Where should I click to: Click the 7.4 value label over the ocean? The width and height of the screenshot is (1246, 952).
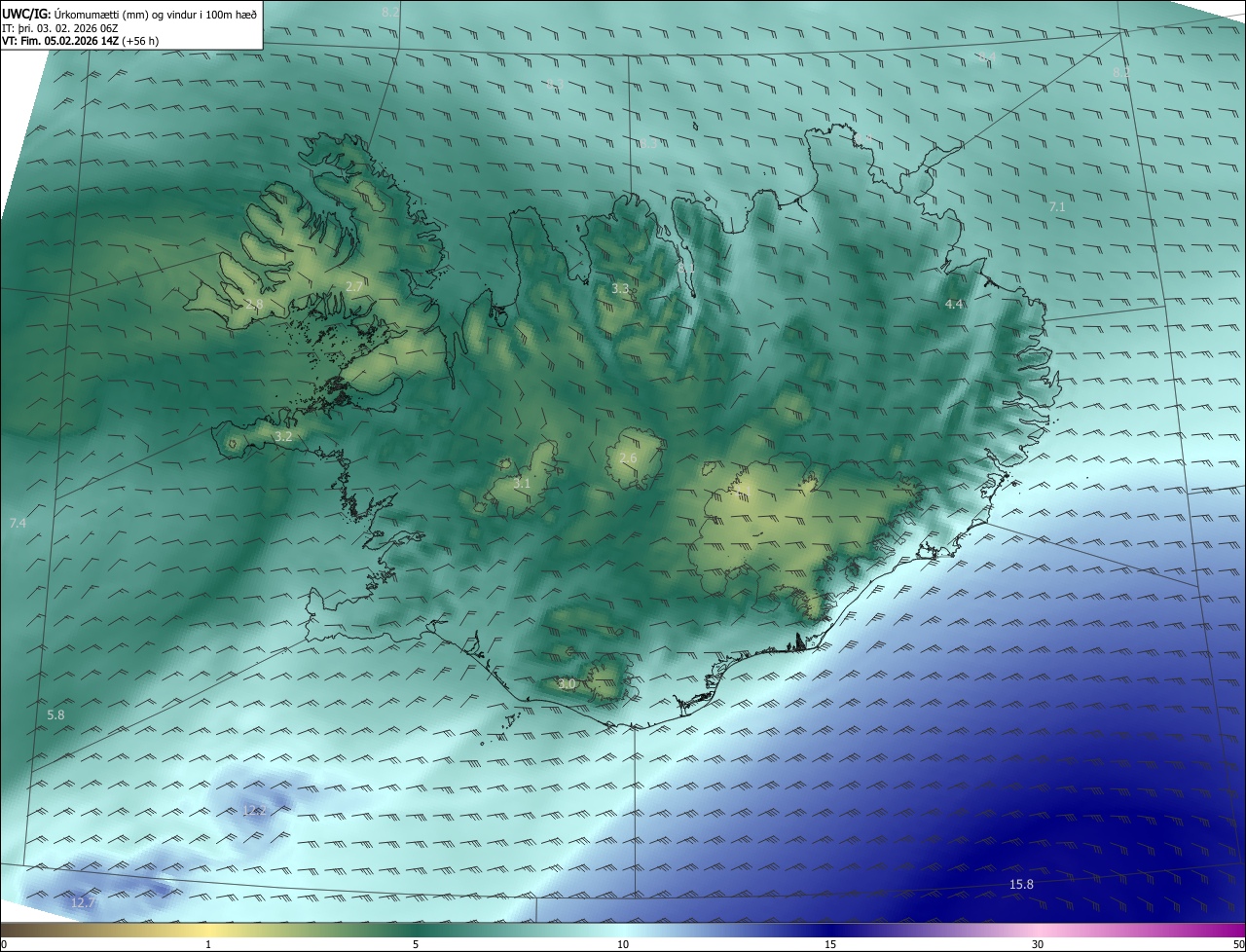tap(18, 524)
